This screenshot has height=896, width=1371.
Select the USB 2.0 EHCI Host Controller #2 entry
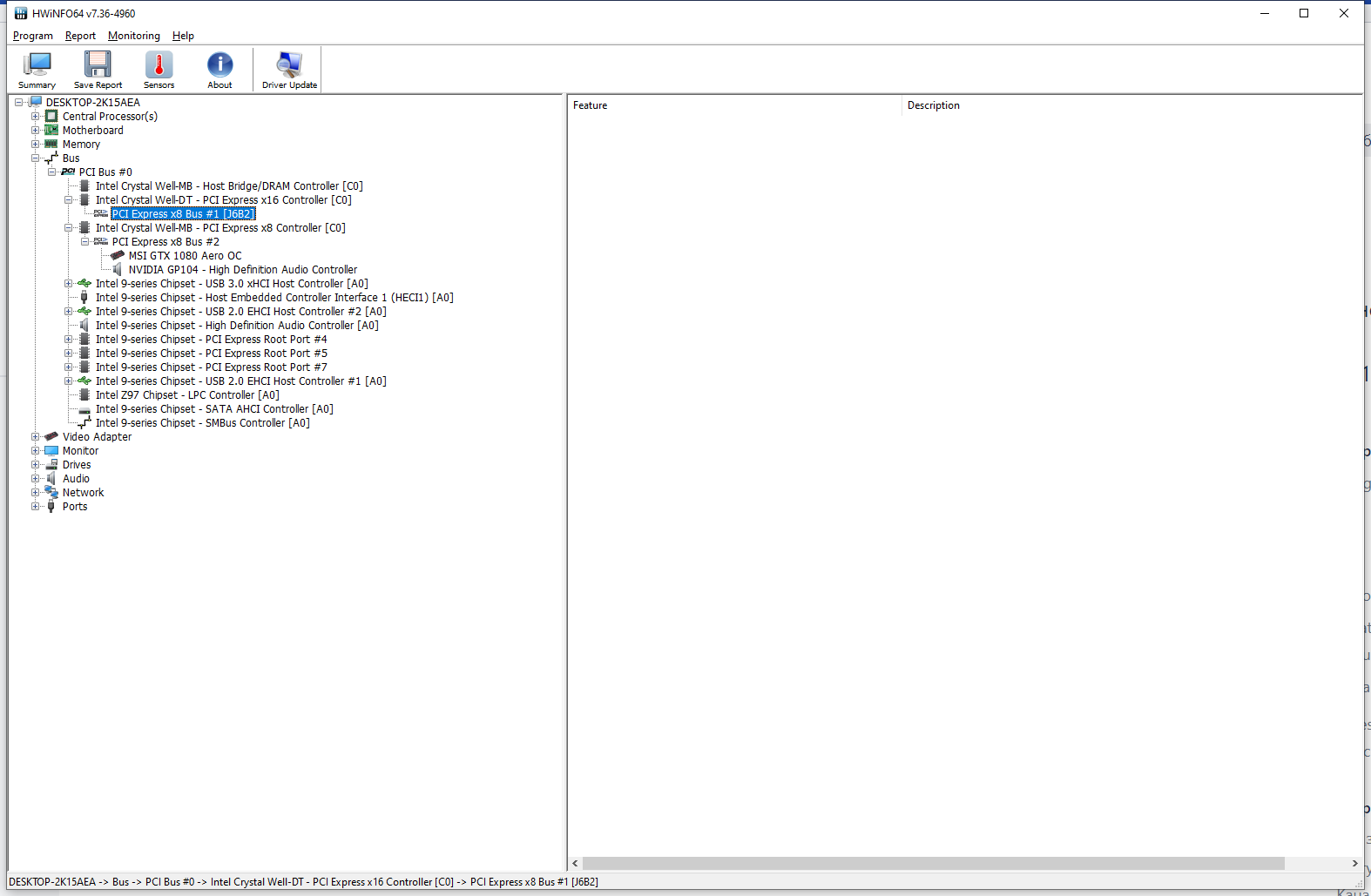pyautogui.click(x=240, y=311)
